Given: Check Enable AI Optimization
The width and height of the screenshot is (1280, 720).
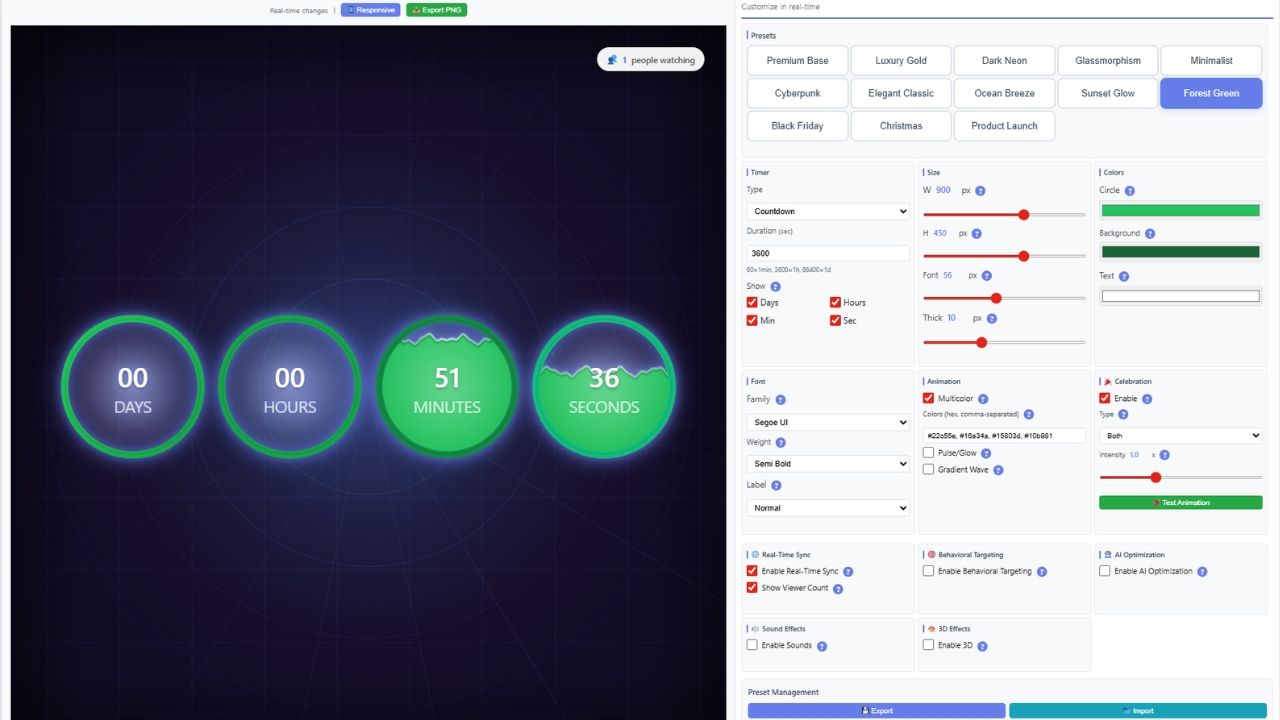Looking at the screenshot, I should click(1104, 571).
